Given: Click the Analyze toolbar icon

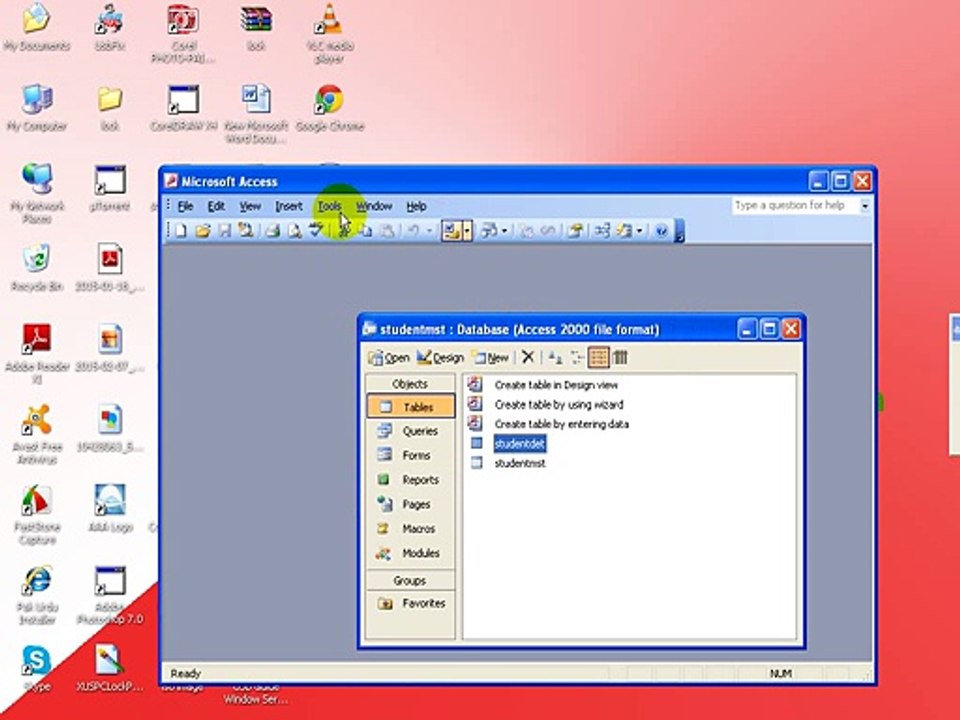Looking at the screenshot, I should click(490, 231).
